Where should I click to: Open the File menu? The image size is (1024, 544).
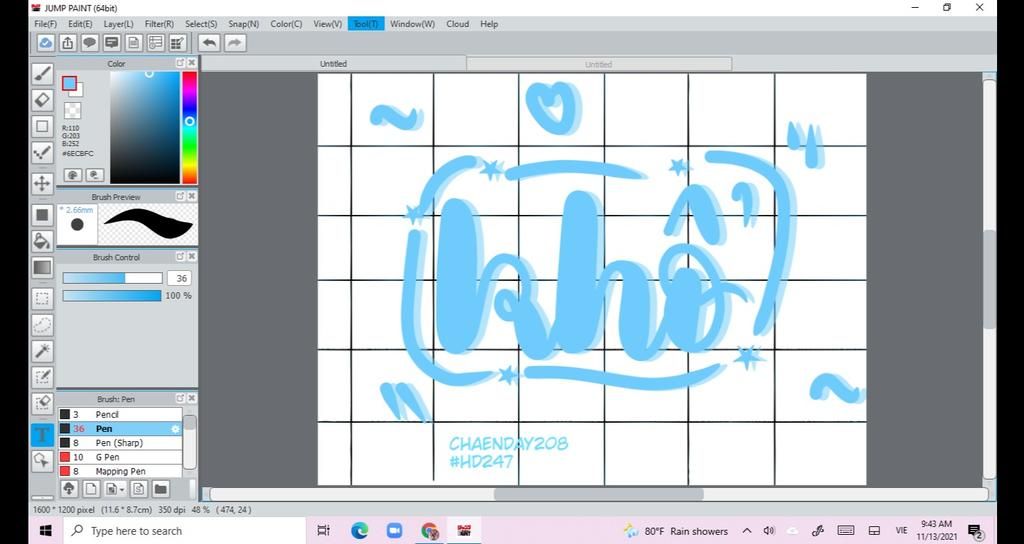(x=46, y=24)
